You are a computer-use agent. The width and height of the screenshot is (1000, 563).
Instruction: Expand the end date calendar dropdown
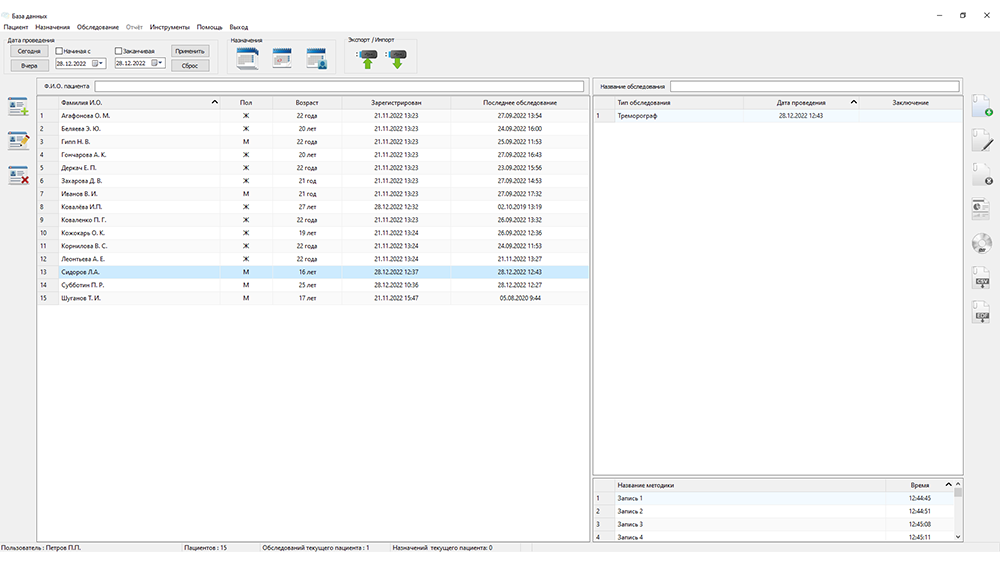click(x=158, y=63)
